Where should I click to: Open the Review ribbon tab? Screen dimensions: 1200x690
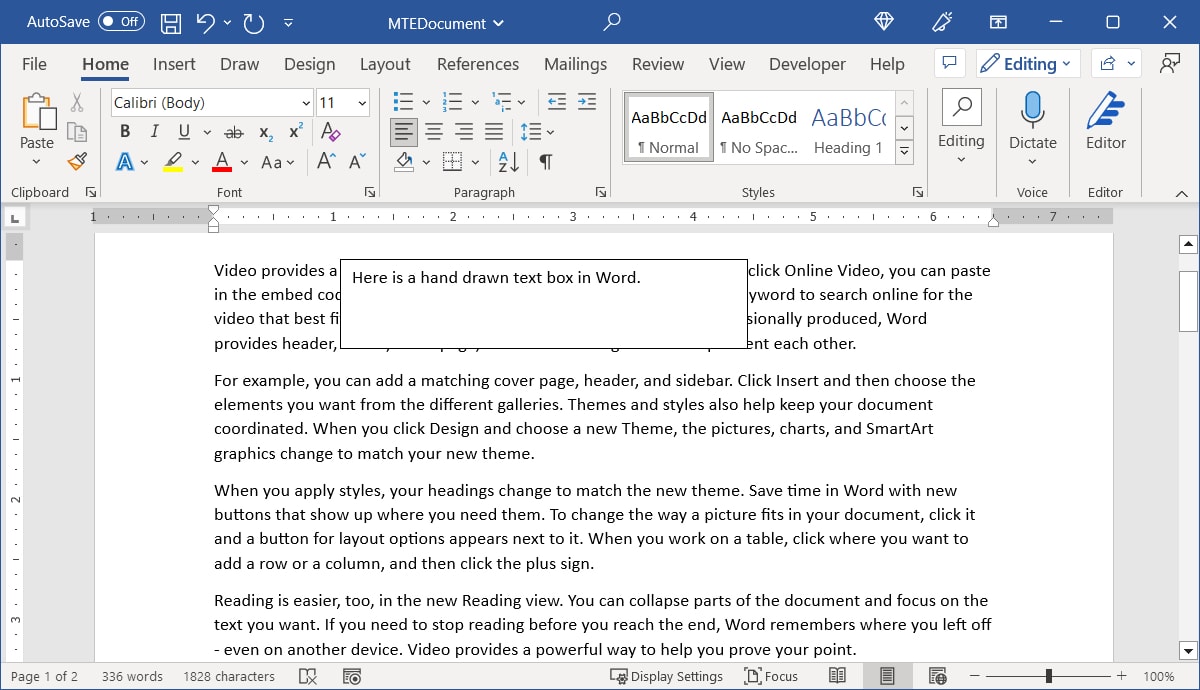657,63
